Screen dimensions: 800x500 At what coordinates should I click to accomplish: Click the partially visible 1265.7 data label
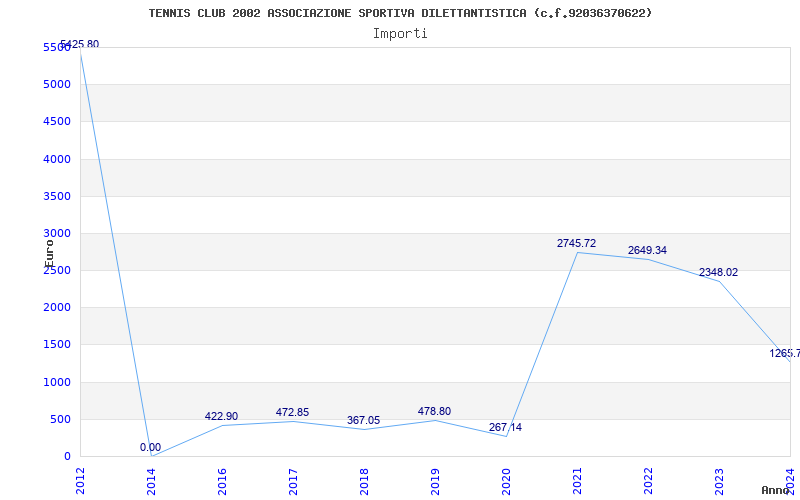(785, 353)
